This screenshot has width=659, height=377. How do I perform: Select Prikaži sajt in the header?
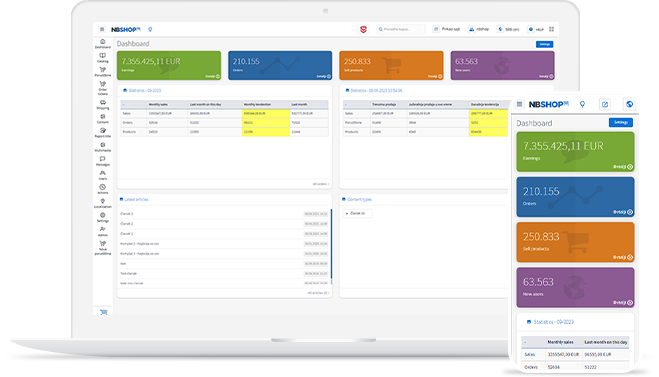click(x=447, y=29)
